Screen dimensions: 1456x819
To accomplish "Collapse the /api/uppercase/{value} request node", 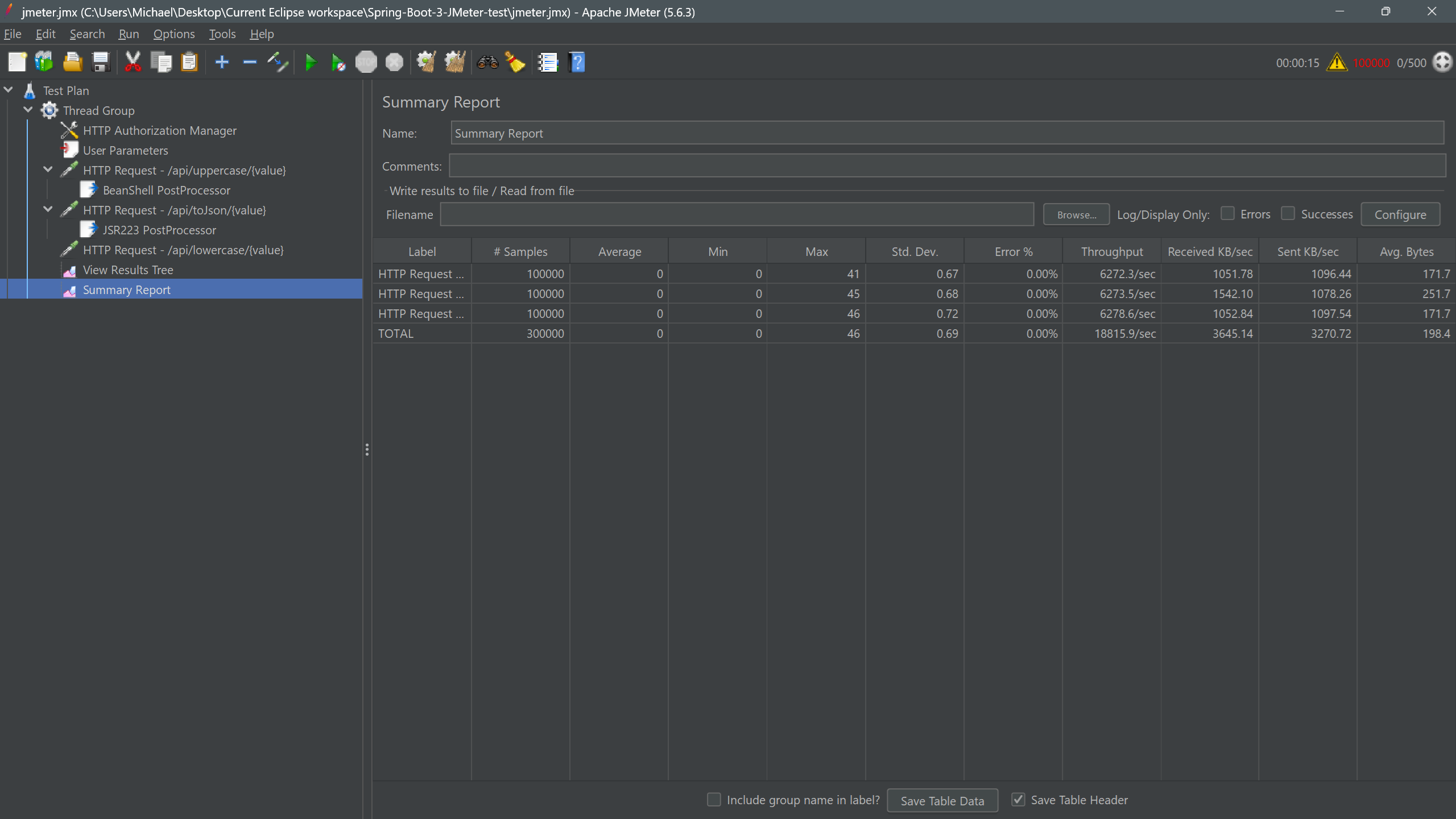I will pos(48,169).
